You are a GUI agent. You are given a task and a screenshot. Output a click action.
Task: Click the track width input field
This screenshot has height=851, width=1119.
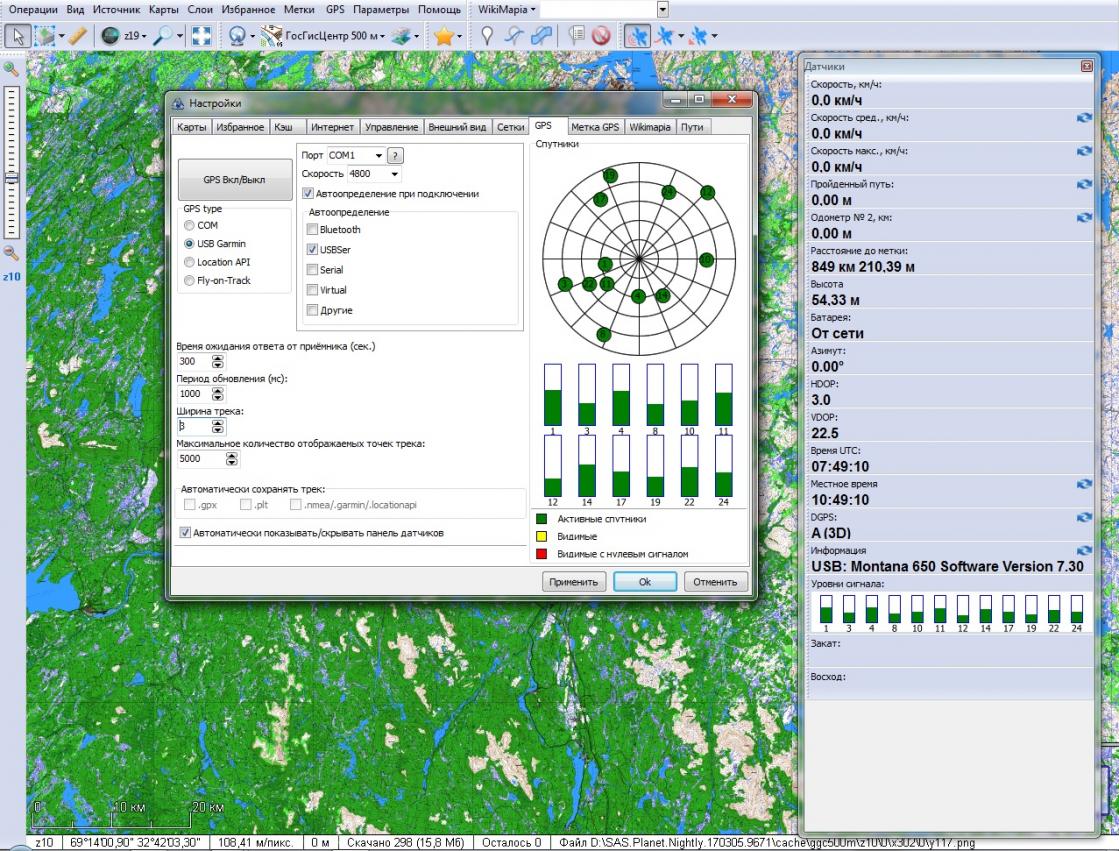193,426
